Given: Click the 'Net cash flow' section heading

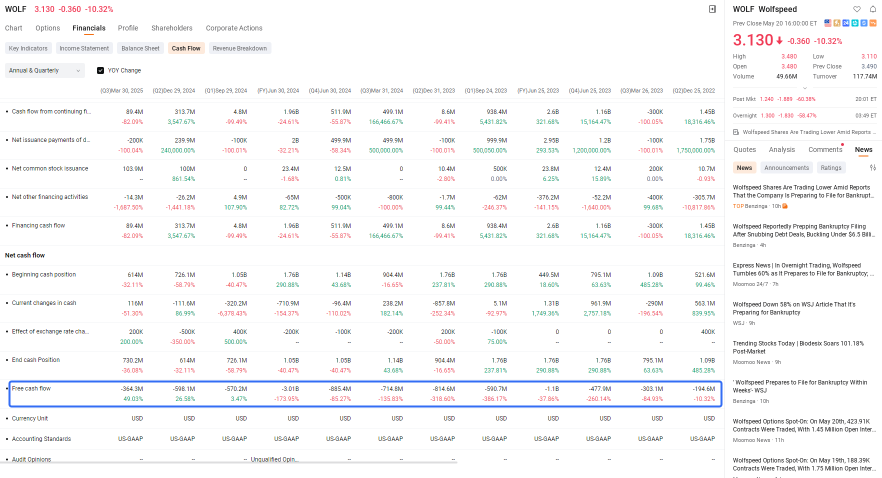Looking at the screenshot, I should pyautogui.click(x=25, y=255).
